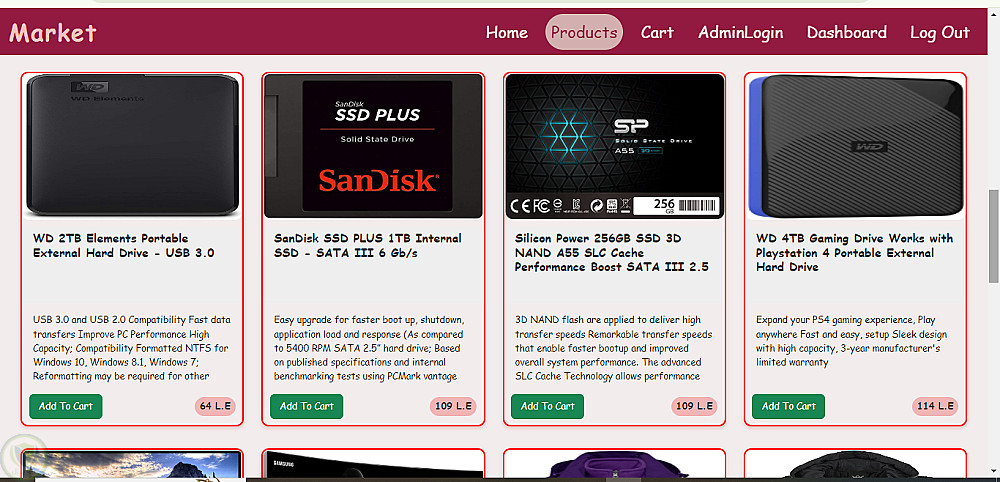Open the Home page link
Viewport: 1000px width, 482px height.
click(x=506, y=33)
